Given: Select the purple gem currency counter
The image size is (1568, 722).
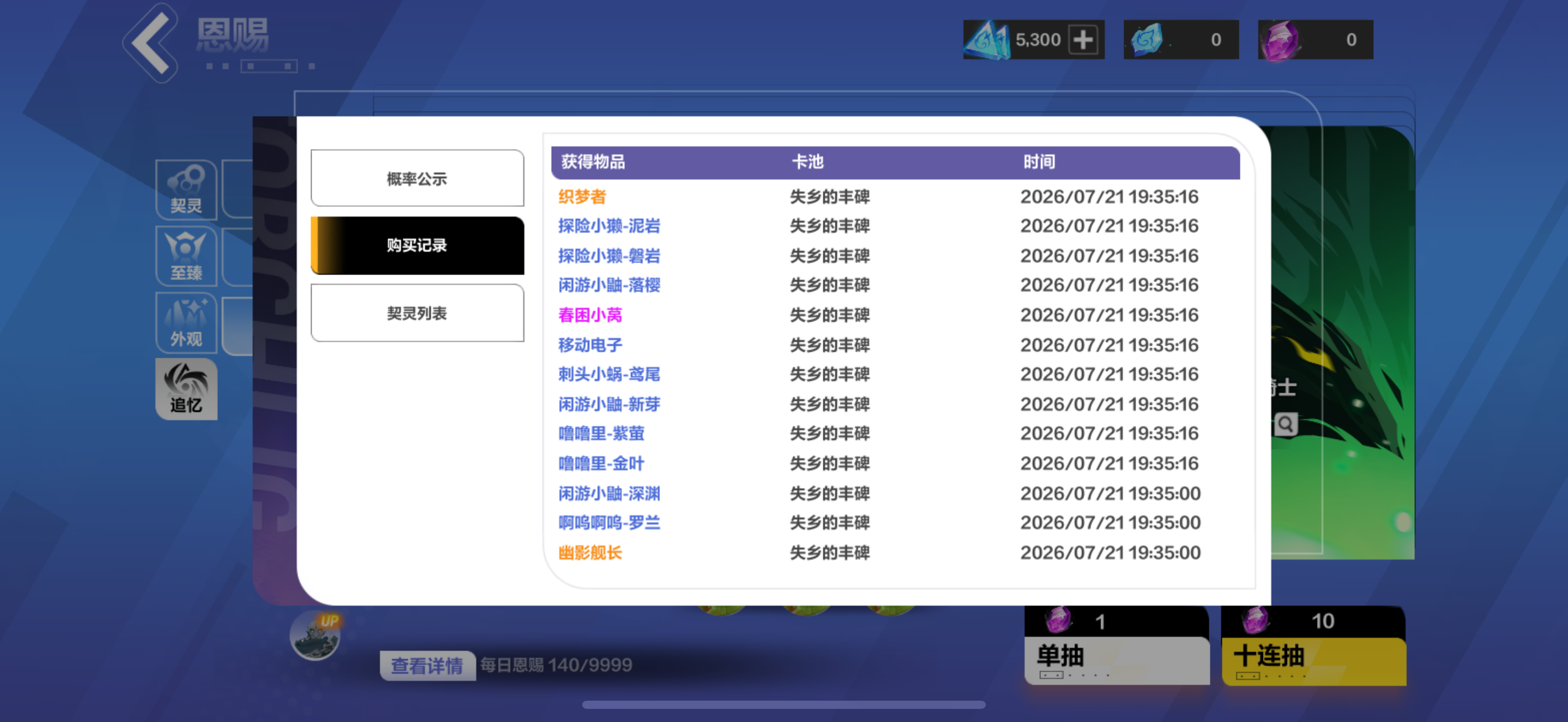Looking at the screenshot, I should [x=1315, y=39].
